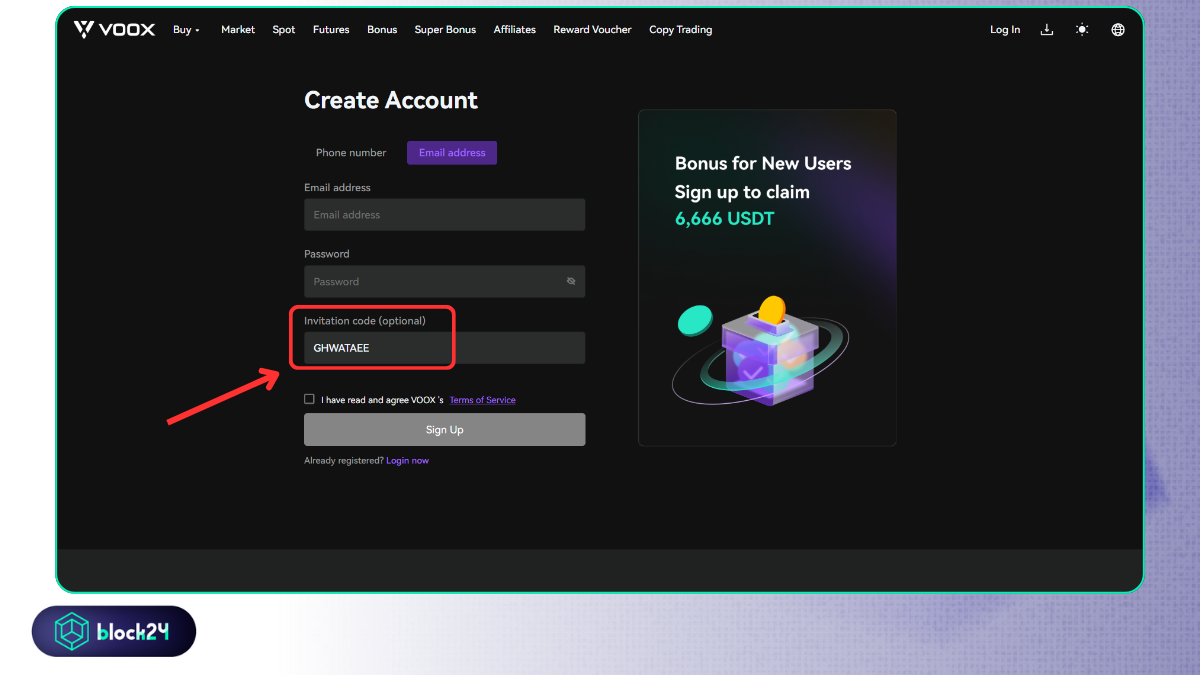
Task: Go to the Spot page
Action: point(284,29)
